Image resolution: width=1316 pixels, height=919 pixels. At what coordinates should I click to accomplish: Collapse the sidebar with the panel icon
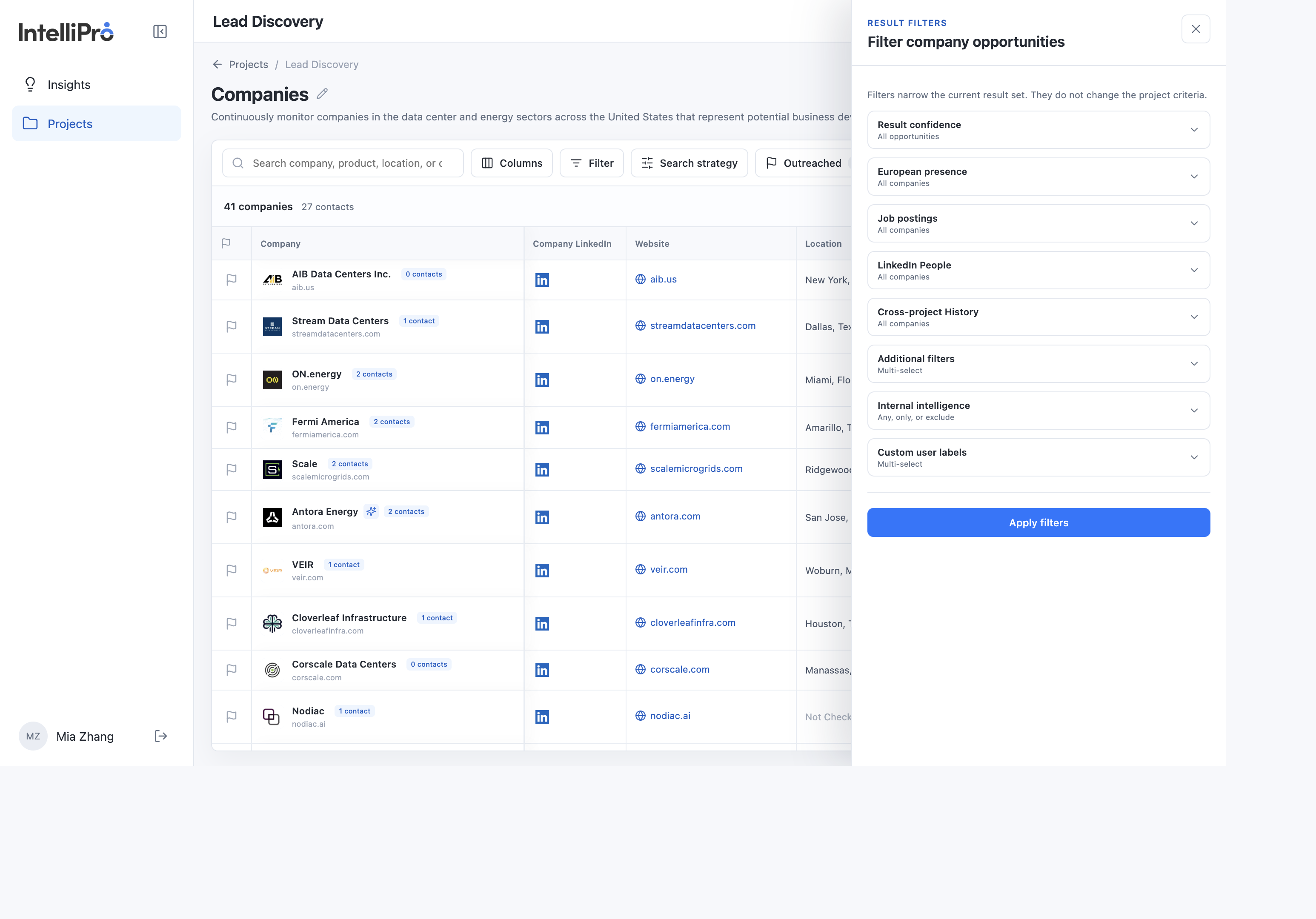(160, 31)
